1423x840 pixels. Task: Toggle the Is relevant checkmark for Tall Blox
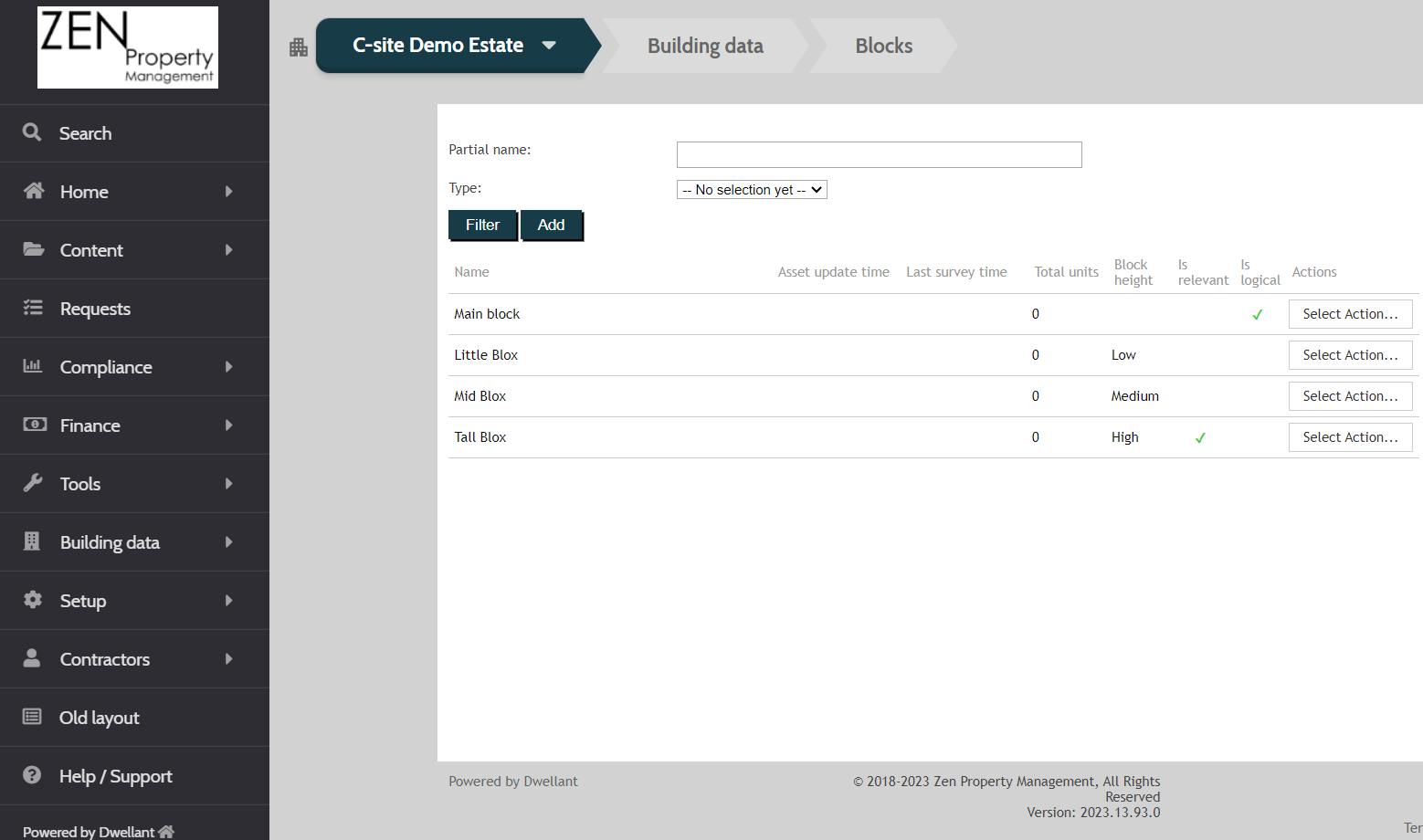click(1200, 437)
